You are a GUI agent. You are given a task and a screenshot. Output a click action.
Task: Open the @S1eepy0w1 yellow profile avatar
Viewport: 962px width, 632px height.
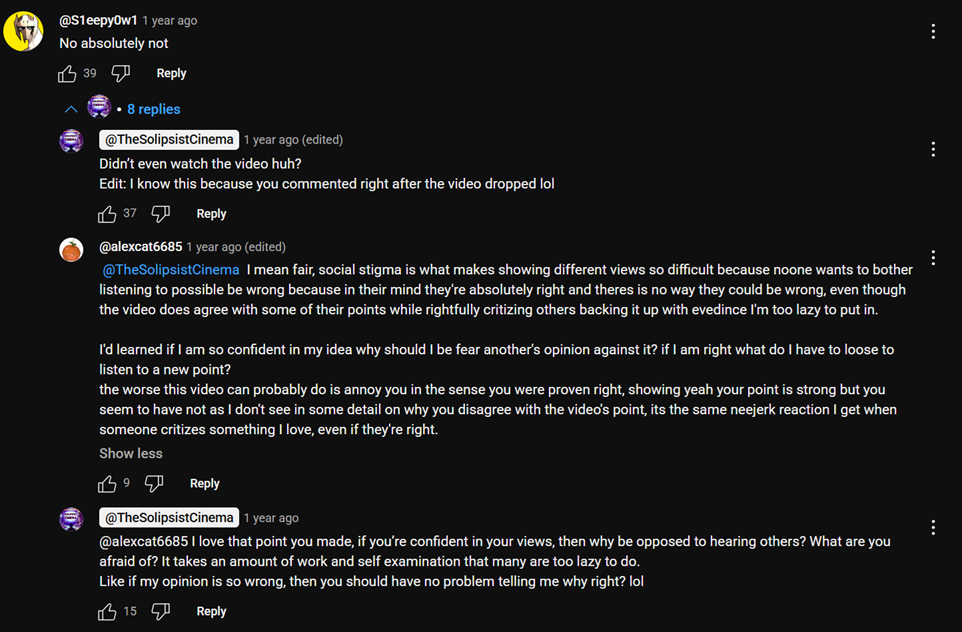coord(23,31)
